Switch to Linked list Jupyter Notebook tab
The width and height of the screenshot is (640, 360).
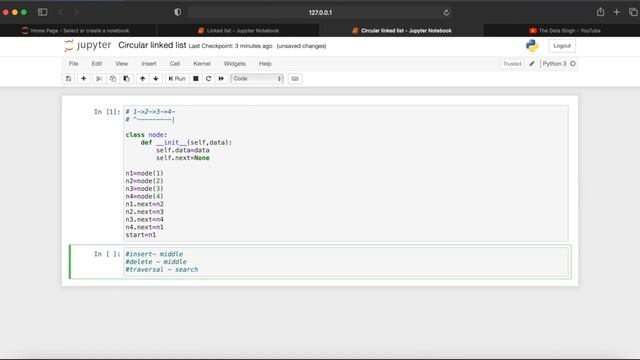pos(238,31)
